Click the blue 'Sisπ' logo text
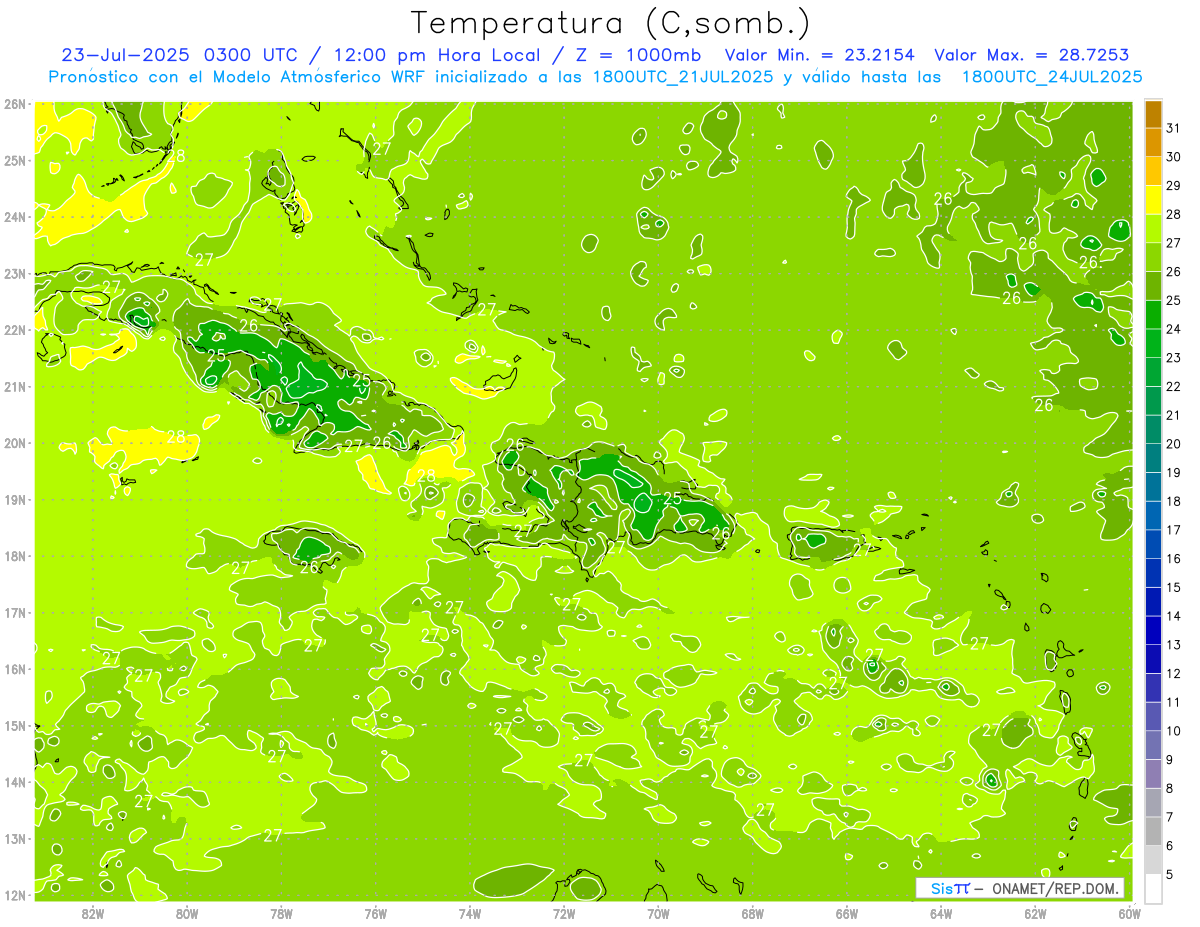This screenshot has width=1200, height=927. (x=950, y=888)
